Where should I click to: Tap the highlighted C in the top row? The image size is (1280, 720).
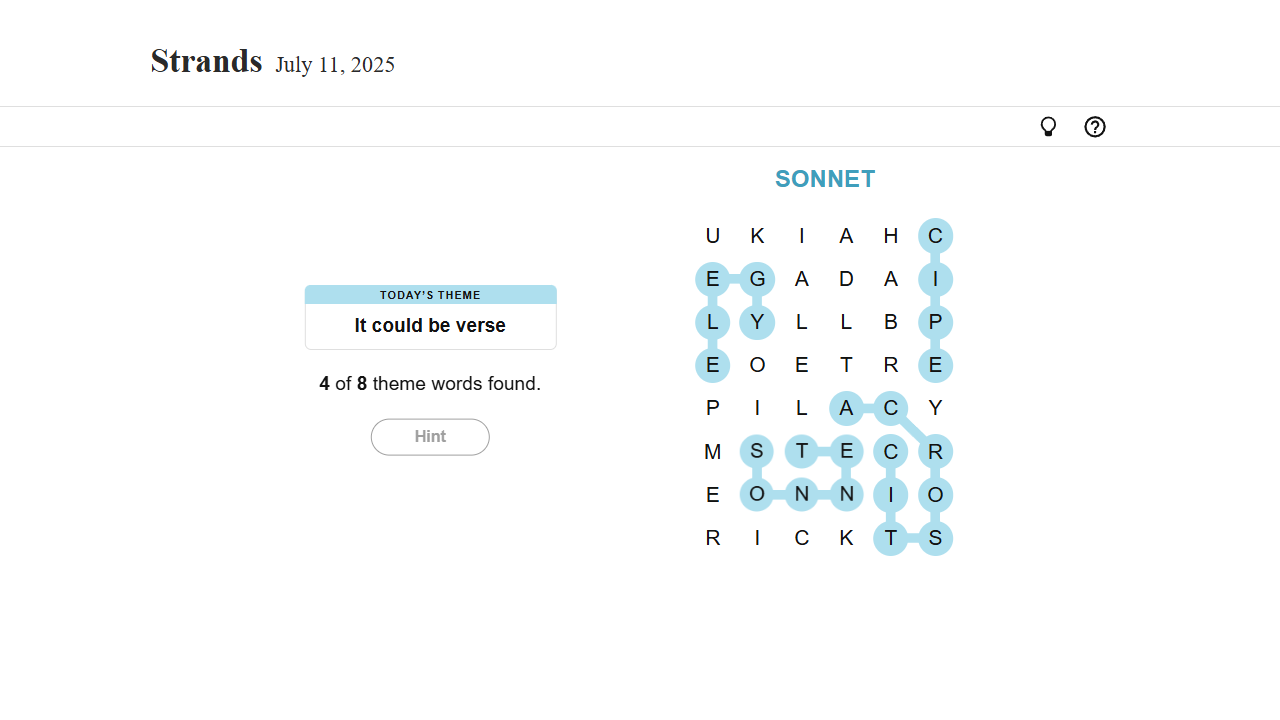(x=935, y=236)
